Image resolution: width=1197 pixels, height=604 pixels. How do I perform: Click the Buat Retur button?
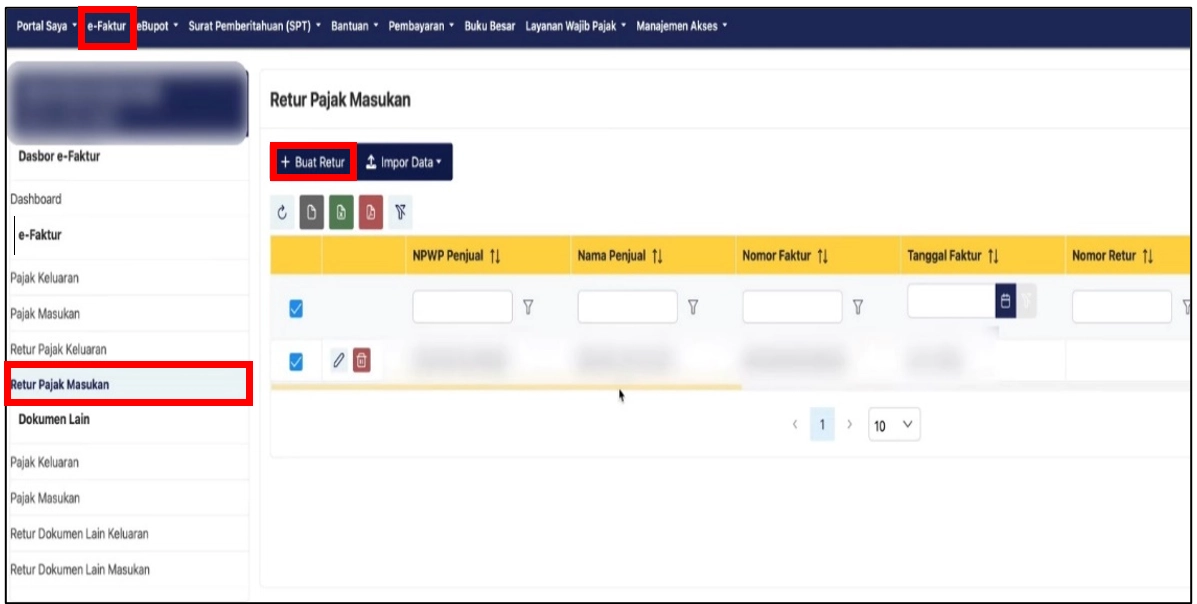coord(313,162)
